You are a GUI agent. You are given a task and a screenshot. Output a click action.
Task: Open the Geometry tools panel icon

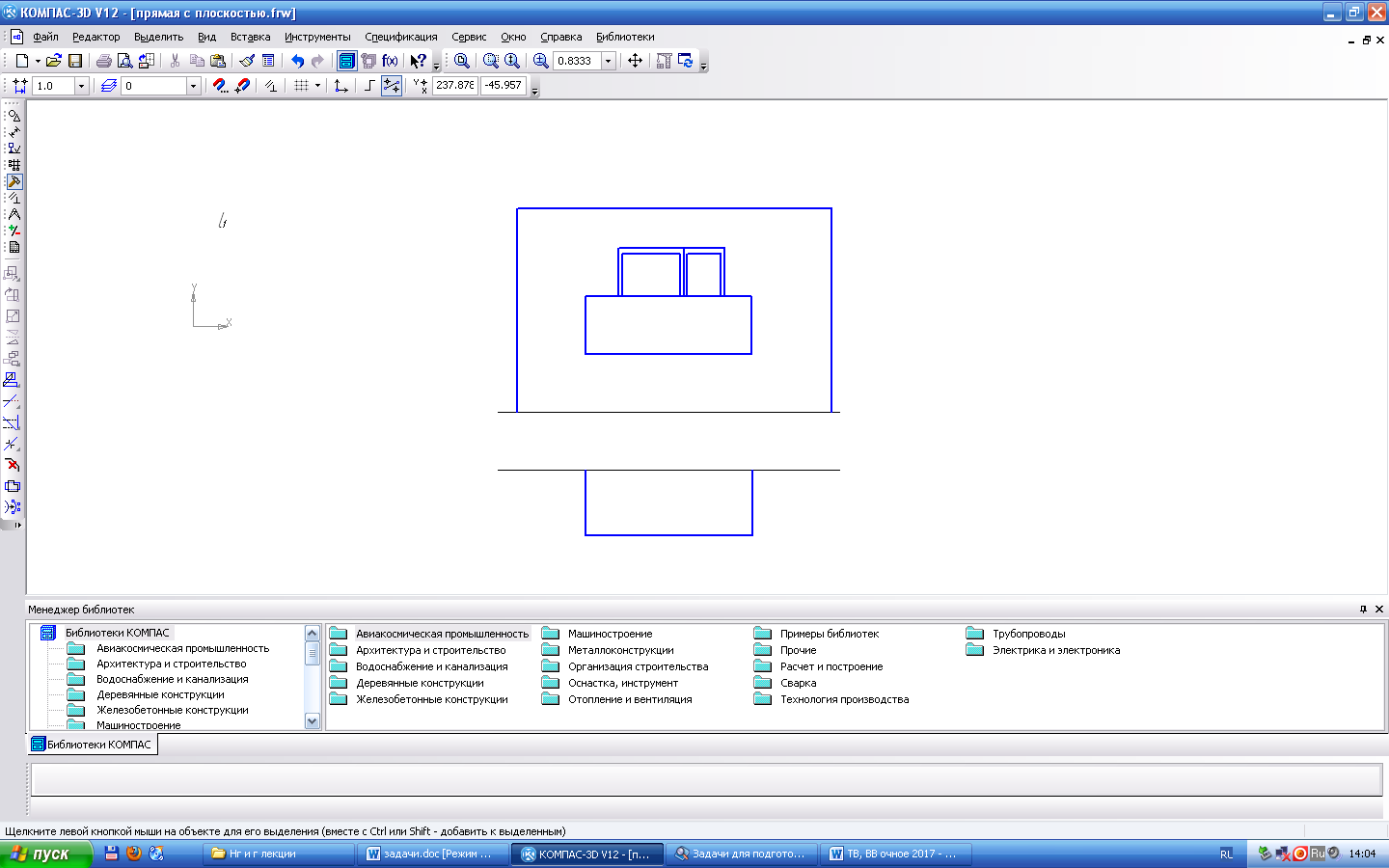tap(14, 115)
